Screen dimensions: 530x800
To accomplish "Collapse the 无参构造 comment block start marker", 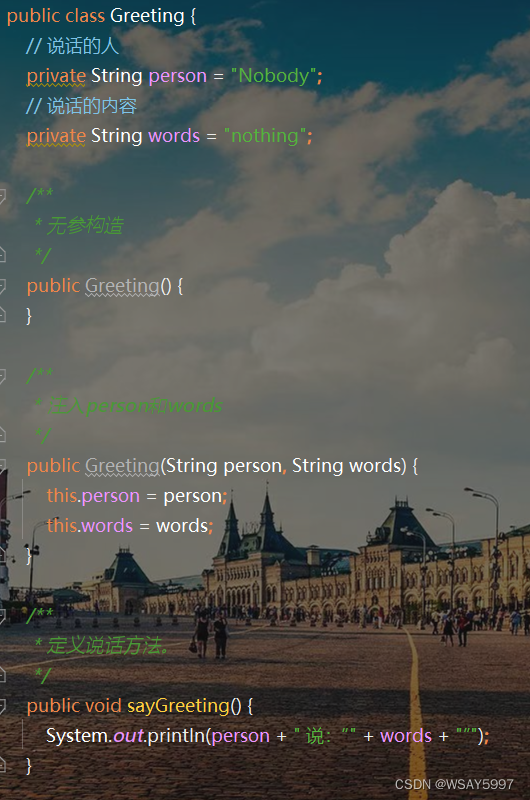I will pyautogui.click(x=2, y=195).
